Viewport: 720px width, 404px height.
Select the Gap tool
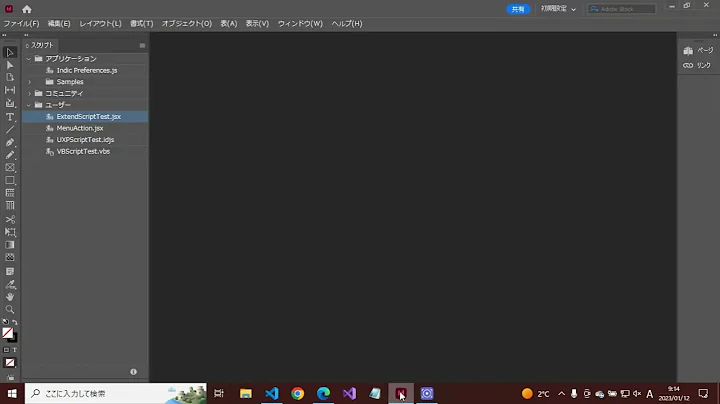tap(10, 90)
